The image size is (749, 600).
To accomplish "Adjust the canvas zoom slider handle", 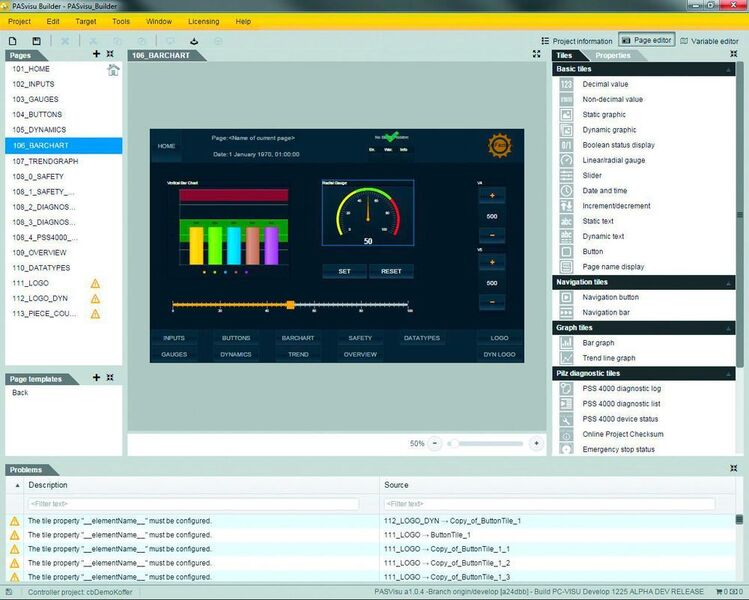I will tap(454, 444).
